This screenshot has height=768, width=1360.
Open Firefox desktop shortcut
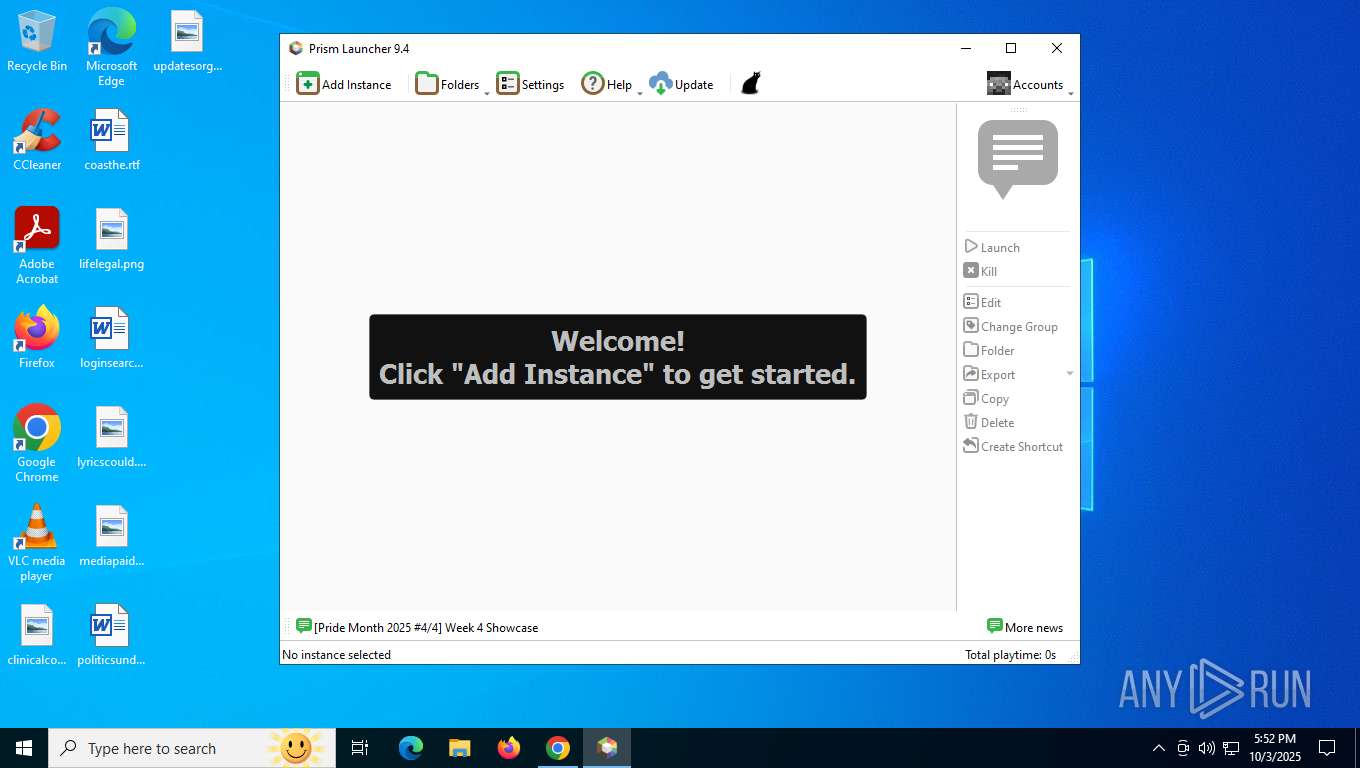tap(37, 338)
